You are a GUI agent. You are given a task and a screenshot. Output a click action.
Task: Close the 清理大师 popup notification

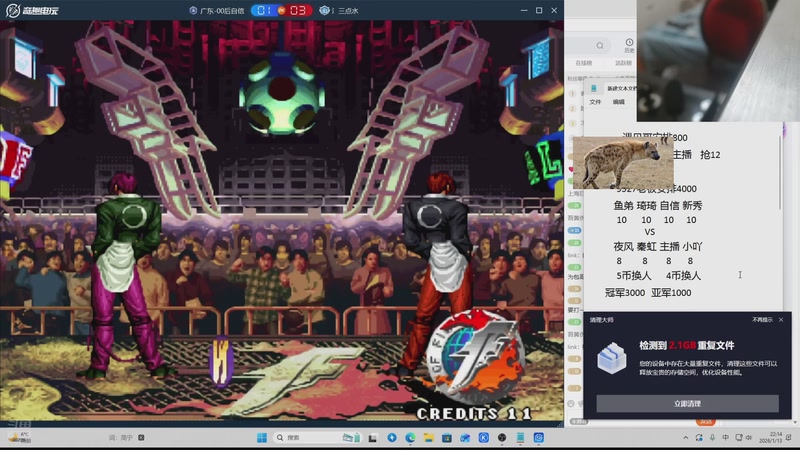[781, 320]
